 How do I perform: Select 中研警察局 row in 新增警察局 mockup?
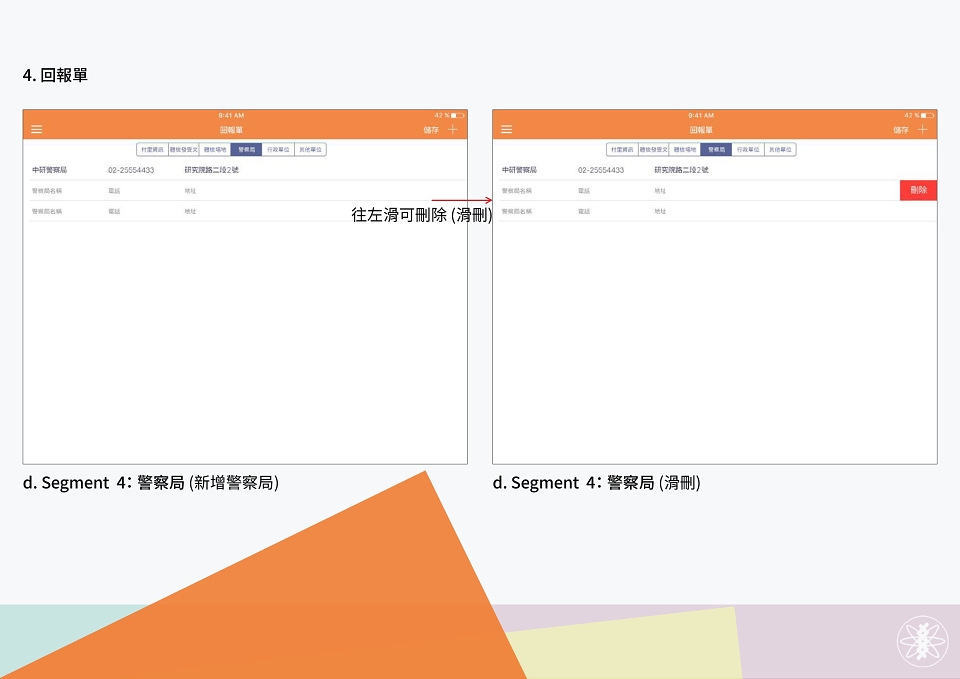tap(247, 170)
